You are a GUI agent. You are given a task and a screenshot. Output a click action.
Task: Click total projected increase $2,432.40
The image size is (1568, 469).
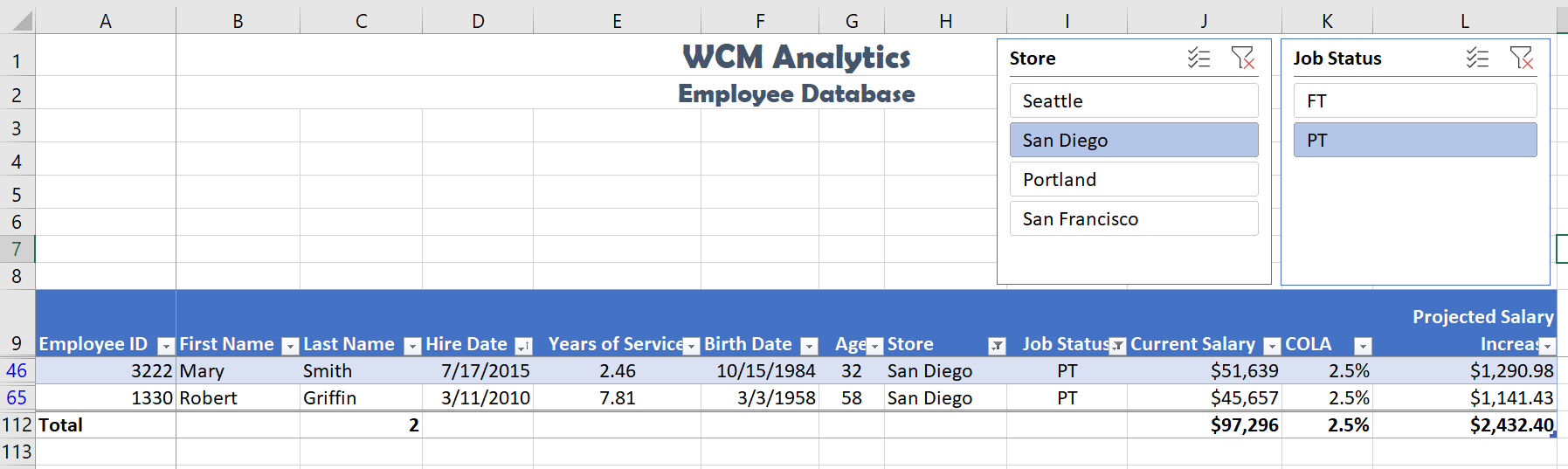click(1465, 425)
